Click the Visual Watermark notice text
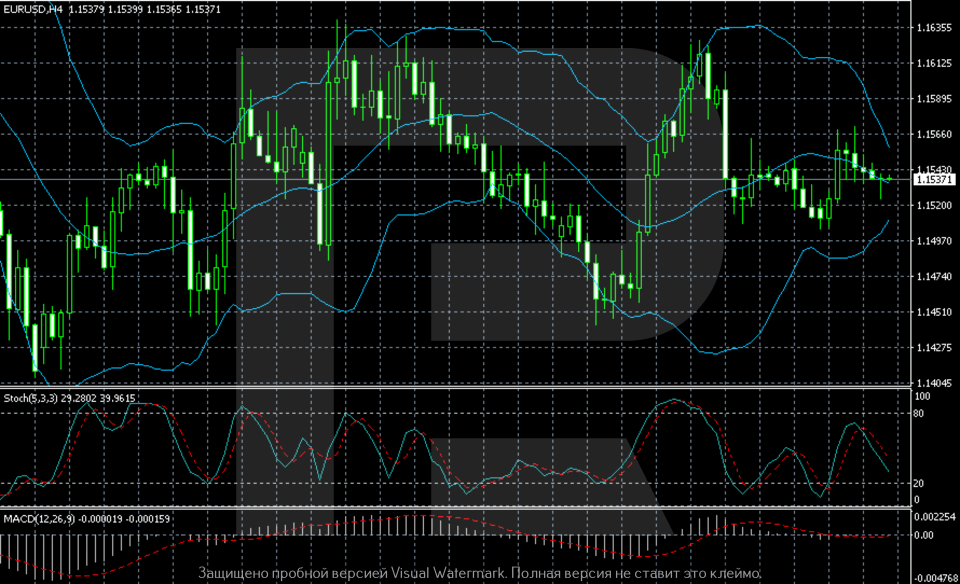This screenshot has height=584, width=960. 480,574
